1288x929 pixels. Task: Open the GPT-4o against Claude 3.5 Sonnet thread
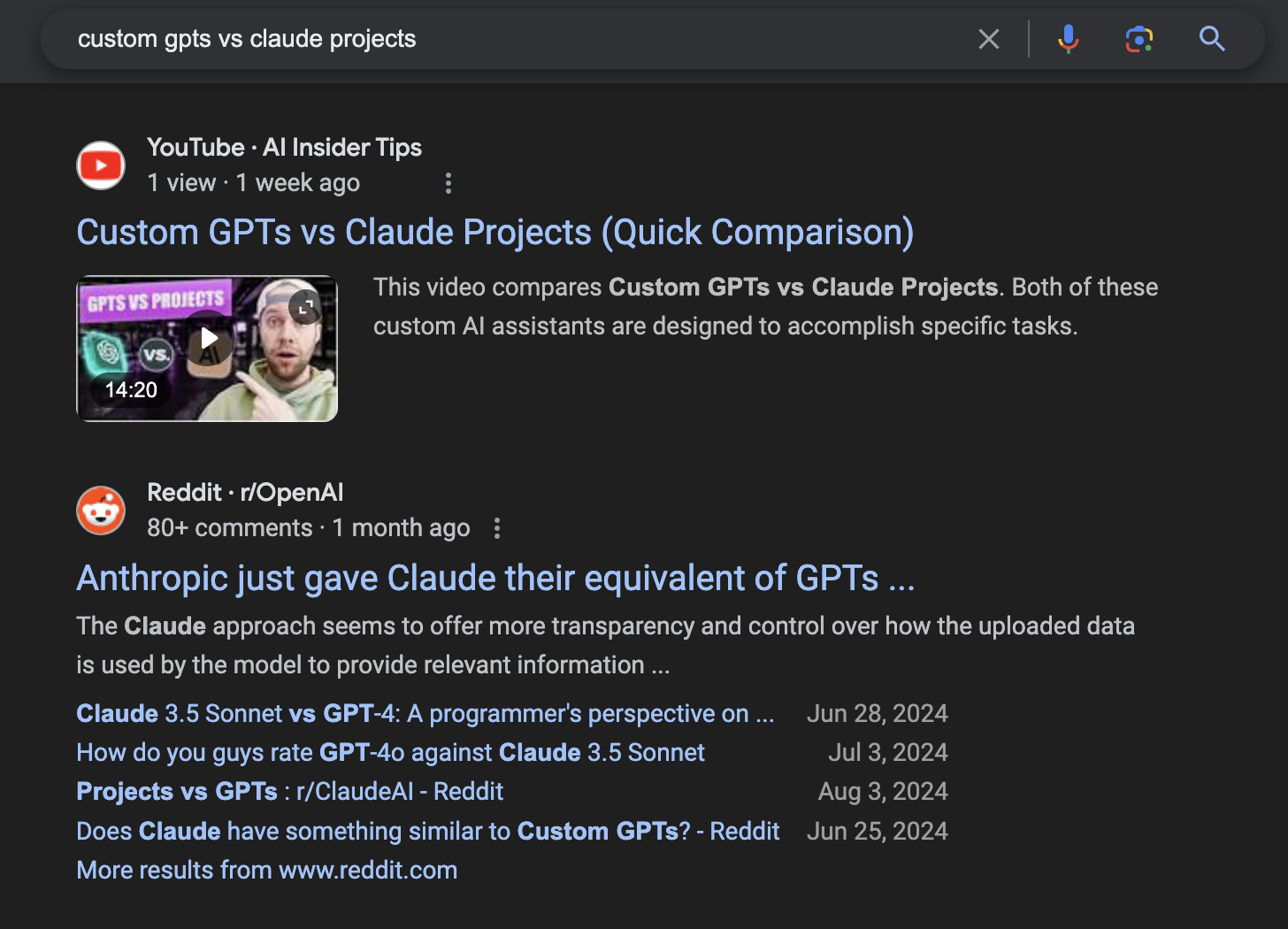(x=390, y=752)
